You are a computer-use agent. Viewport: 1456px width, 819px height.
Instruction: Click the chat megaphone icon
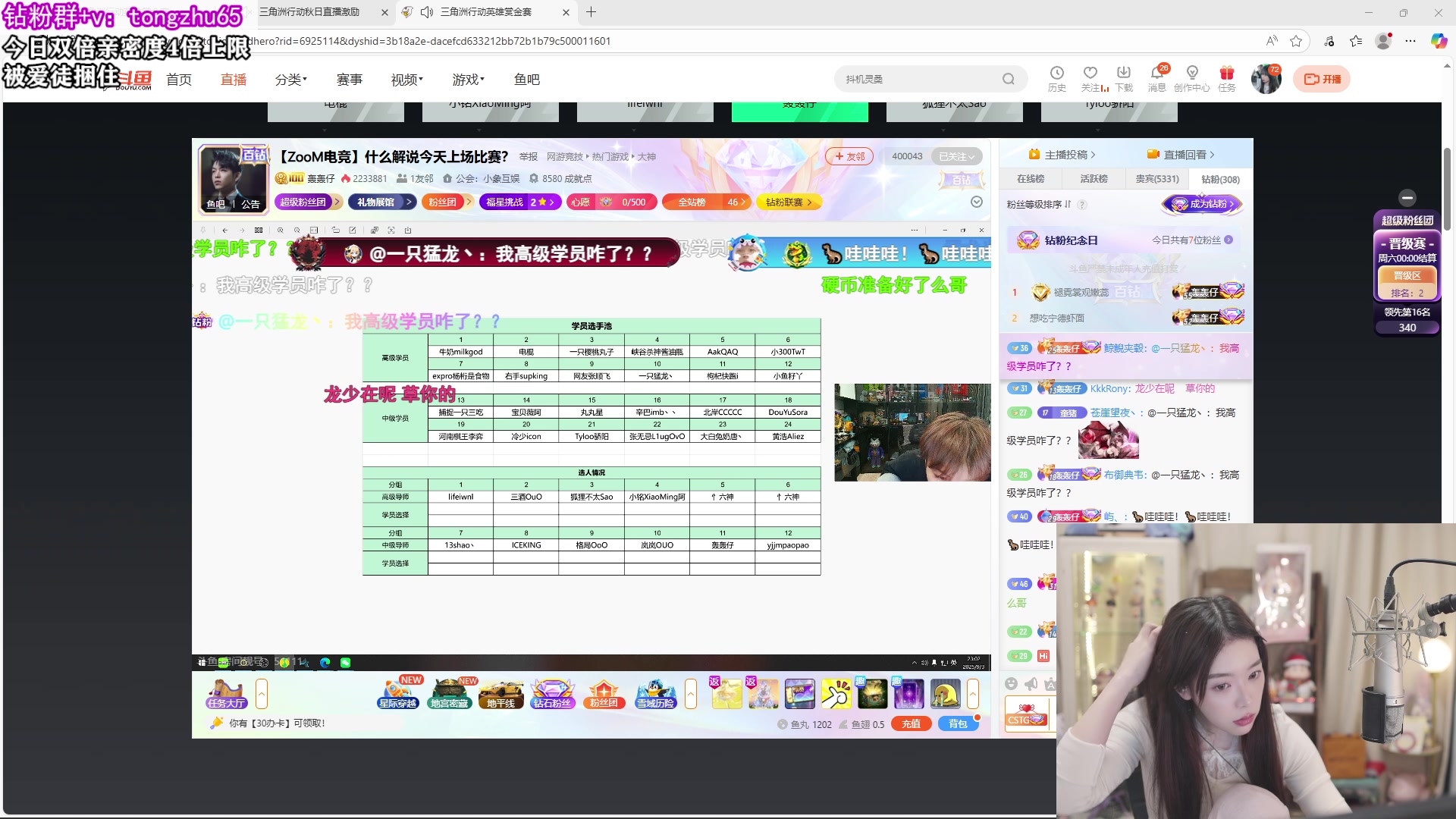coord(1031,684)
